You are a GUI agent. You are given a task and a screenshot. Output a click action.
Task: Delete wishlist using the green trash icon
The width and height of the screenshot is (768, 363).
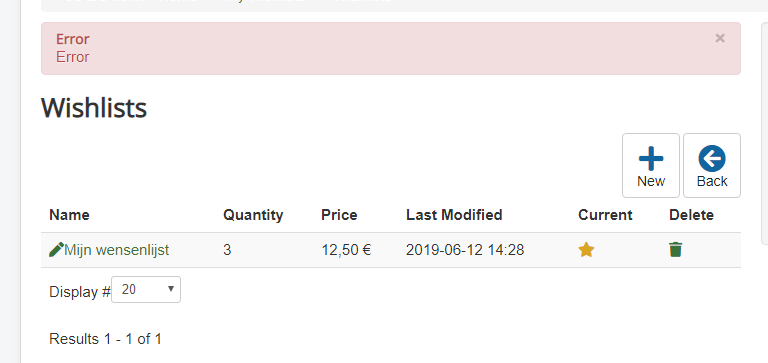pos(675,249)
